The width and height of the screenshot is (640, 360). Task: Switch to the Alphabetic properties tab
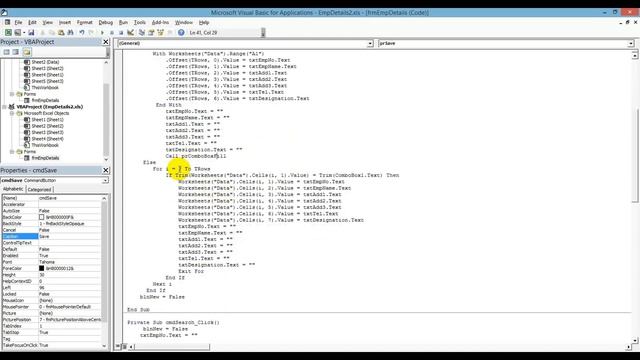[13, 189]
